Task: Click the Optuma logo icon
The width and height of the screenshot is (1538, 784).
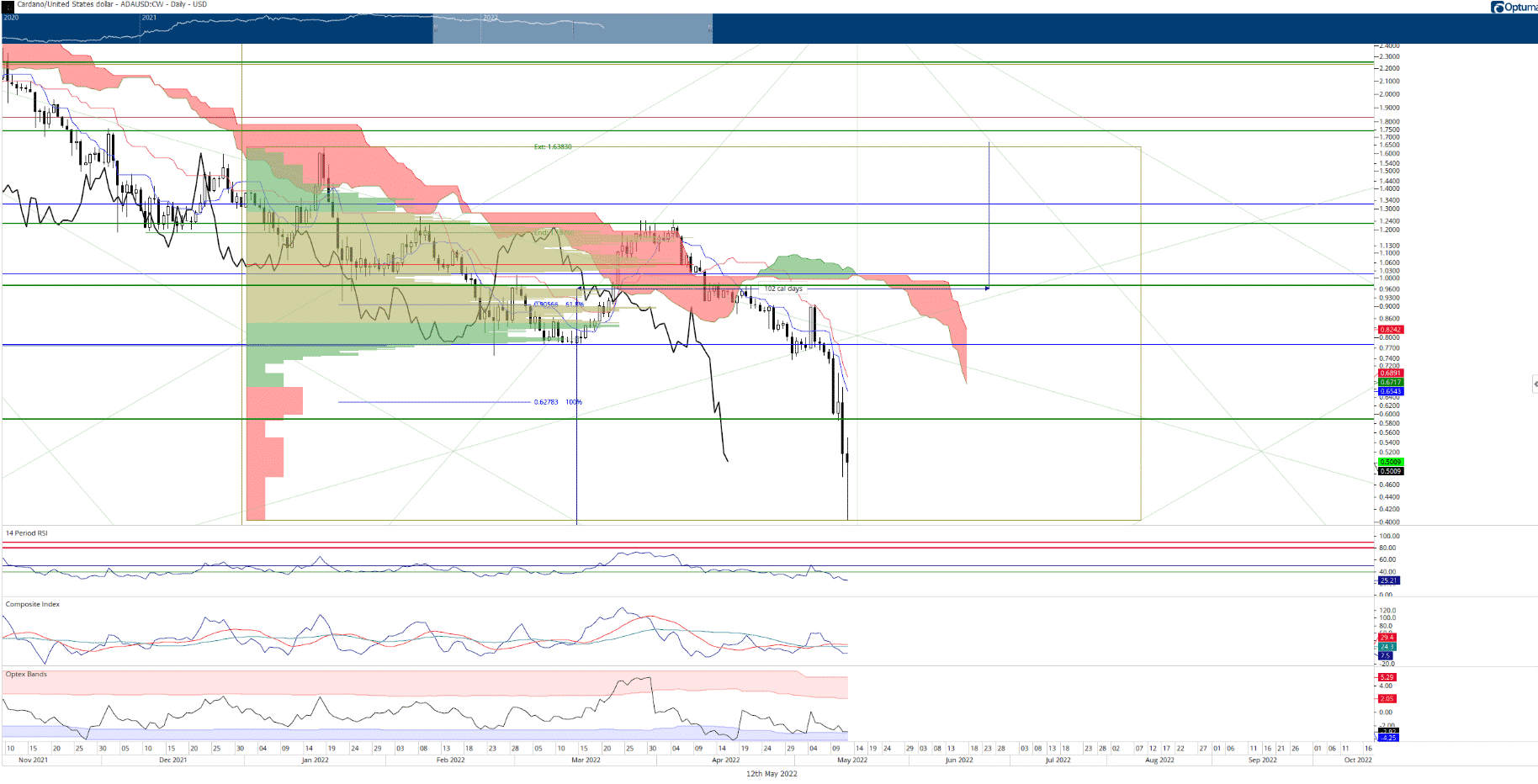Action: pos(1497,8)
